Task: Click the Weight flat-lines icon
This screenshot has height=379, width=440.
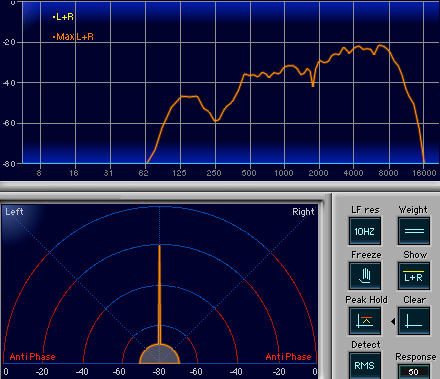Action: (x=414, y=231)
